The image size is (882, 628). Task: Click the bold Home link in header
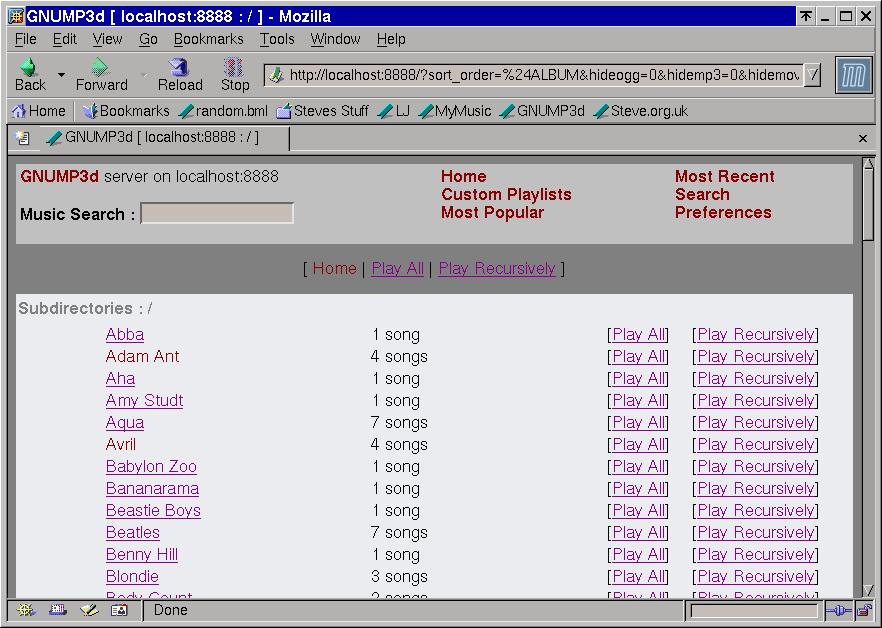[x=464, y=176]
